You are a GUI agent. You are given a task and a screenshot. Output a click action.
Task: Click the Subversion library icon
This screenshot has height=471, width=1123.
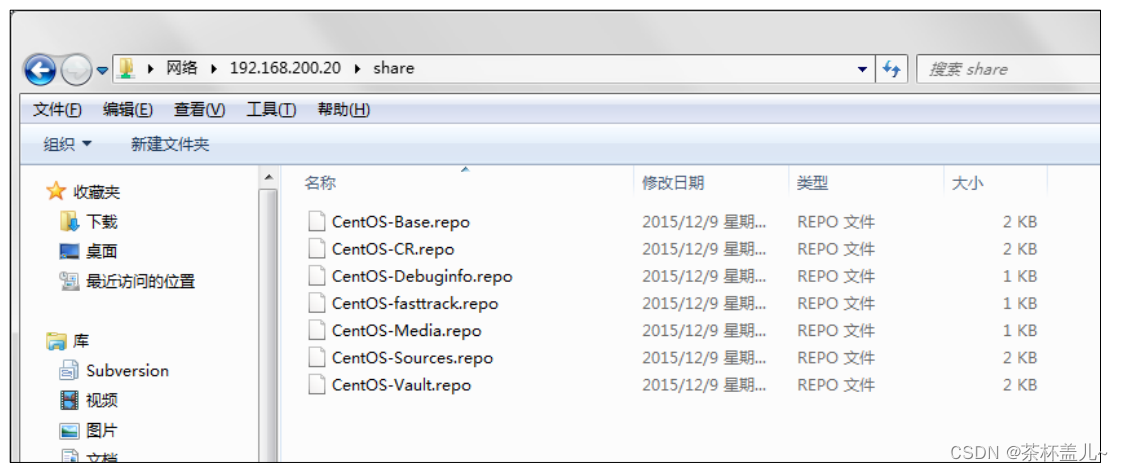pyautogui.click(x=69, y=371)
